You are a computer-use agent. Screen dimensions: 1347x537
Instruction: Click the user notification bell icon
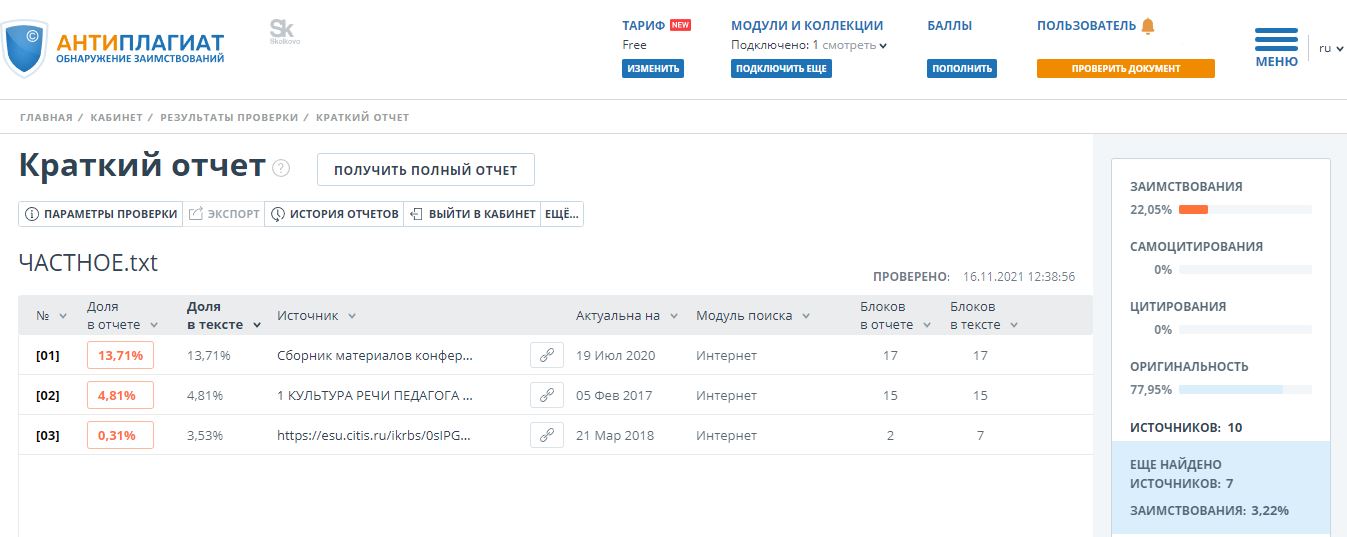(1147, 26)
